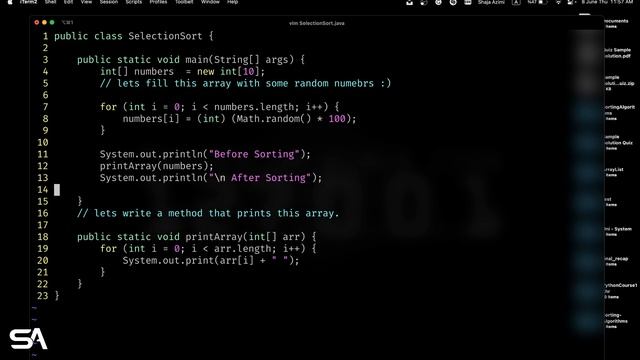This screenshot has height=360, width=640.
Task: Open the Session menu
Action: tap(109, 2)
